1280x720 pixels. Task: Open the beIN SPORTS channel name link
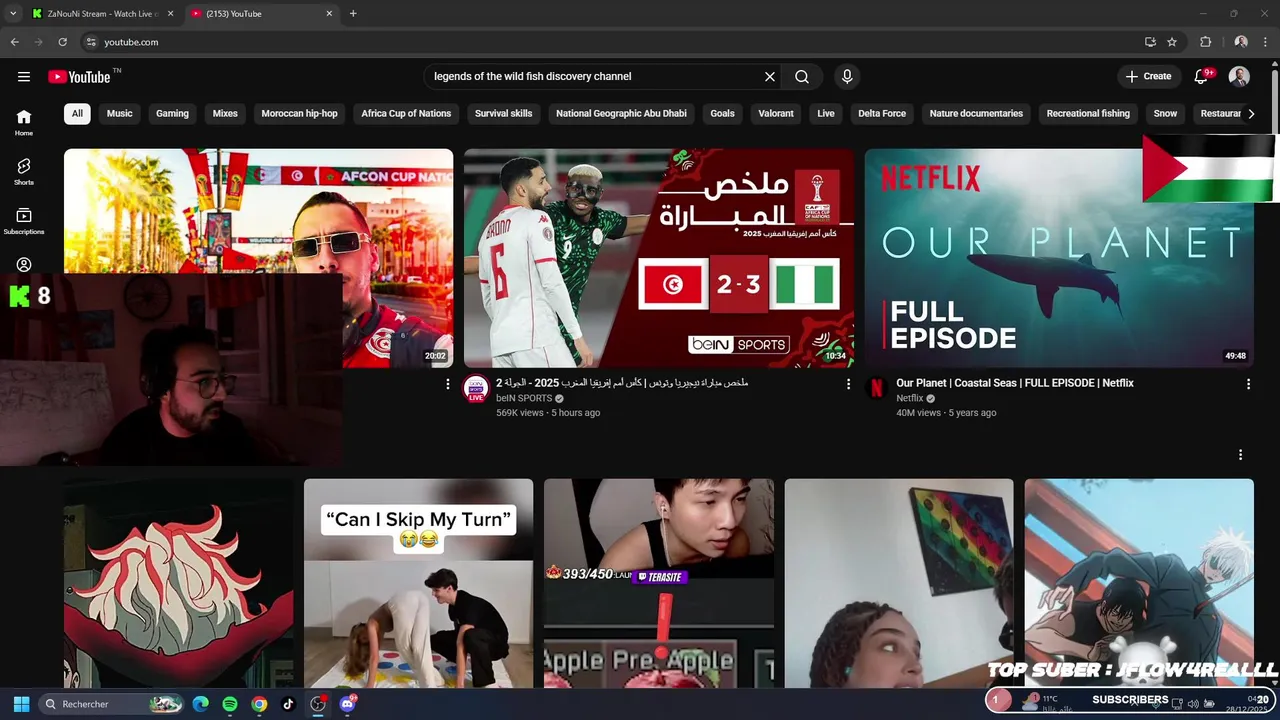pos(524,398)
